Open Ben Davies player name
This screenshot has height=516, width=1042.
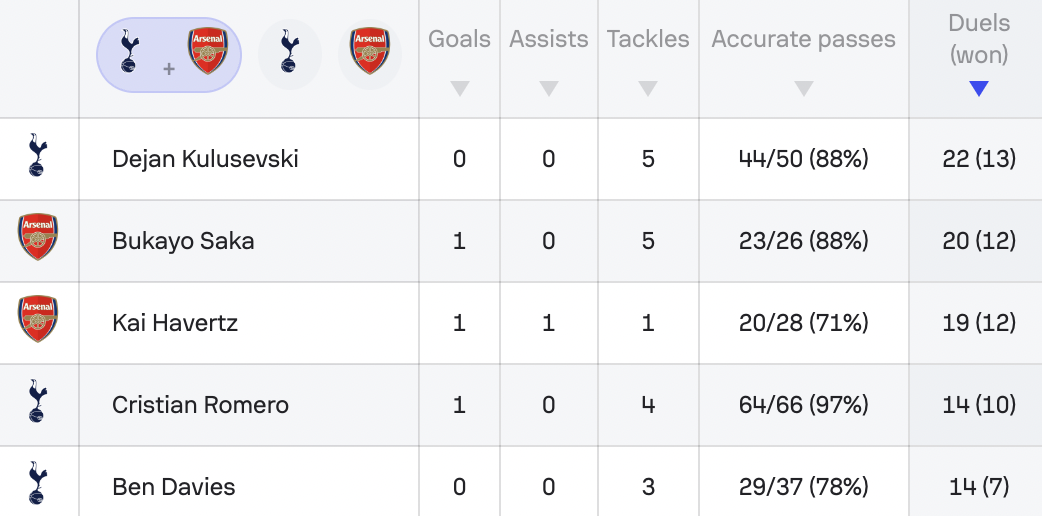173,487
